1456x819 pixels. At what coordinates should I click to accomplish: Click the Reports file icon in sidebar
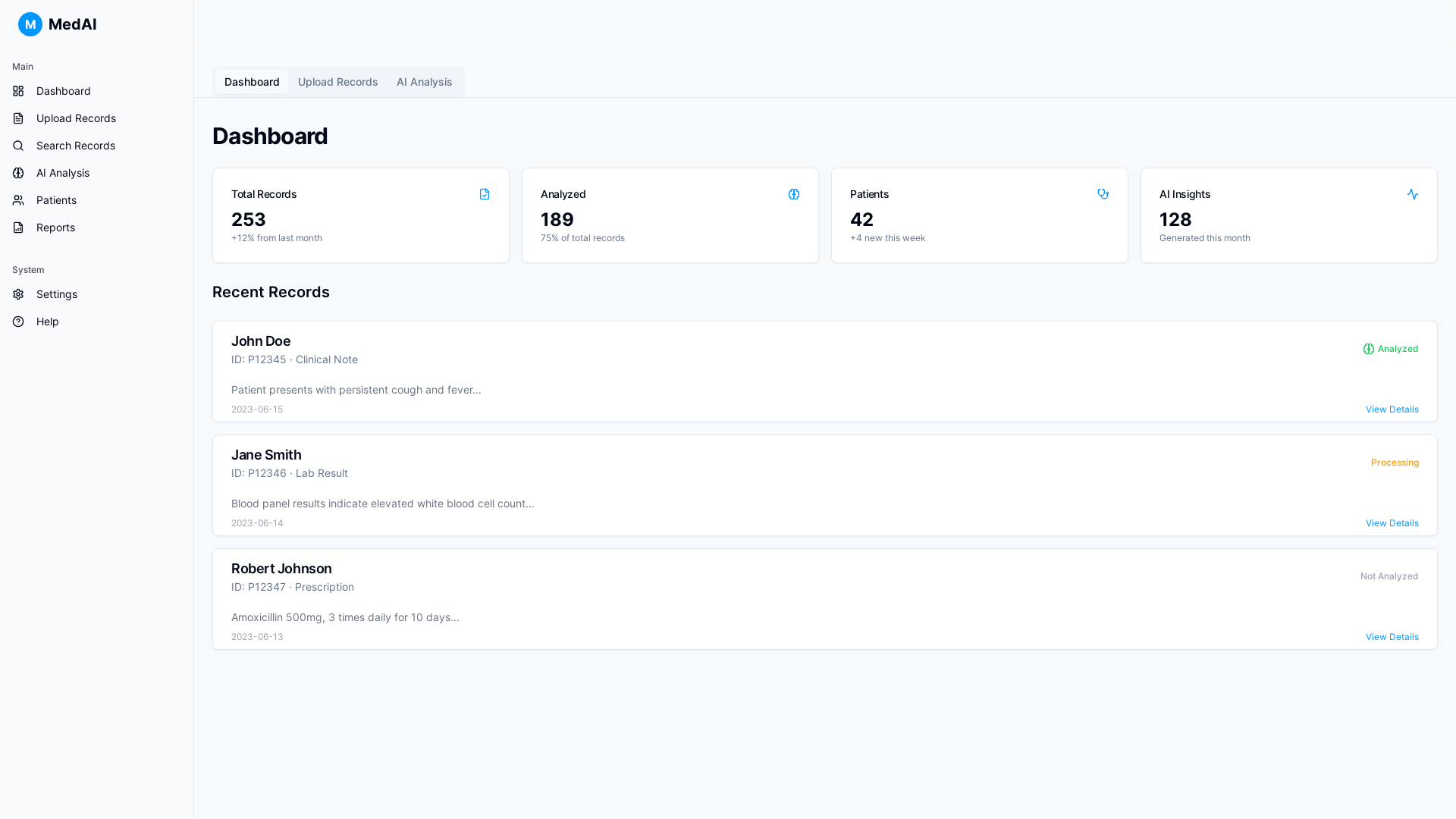(18, 227)
